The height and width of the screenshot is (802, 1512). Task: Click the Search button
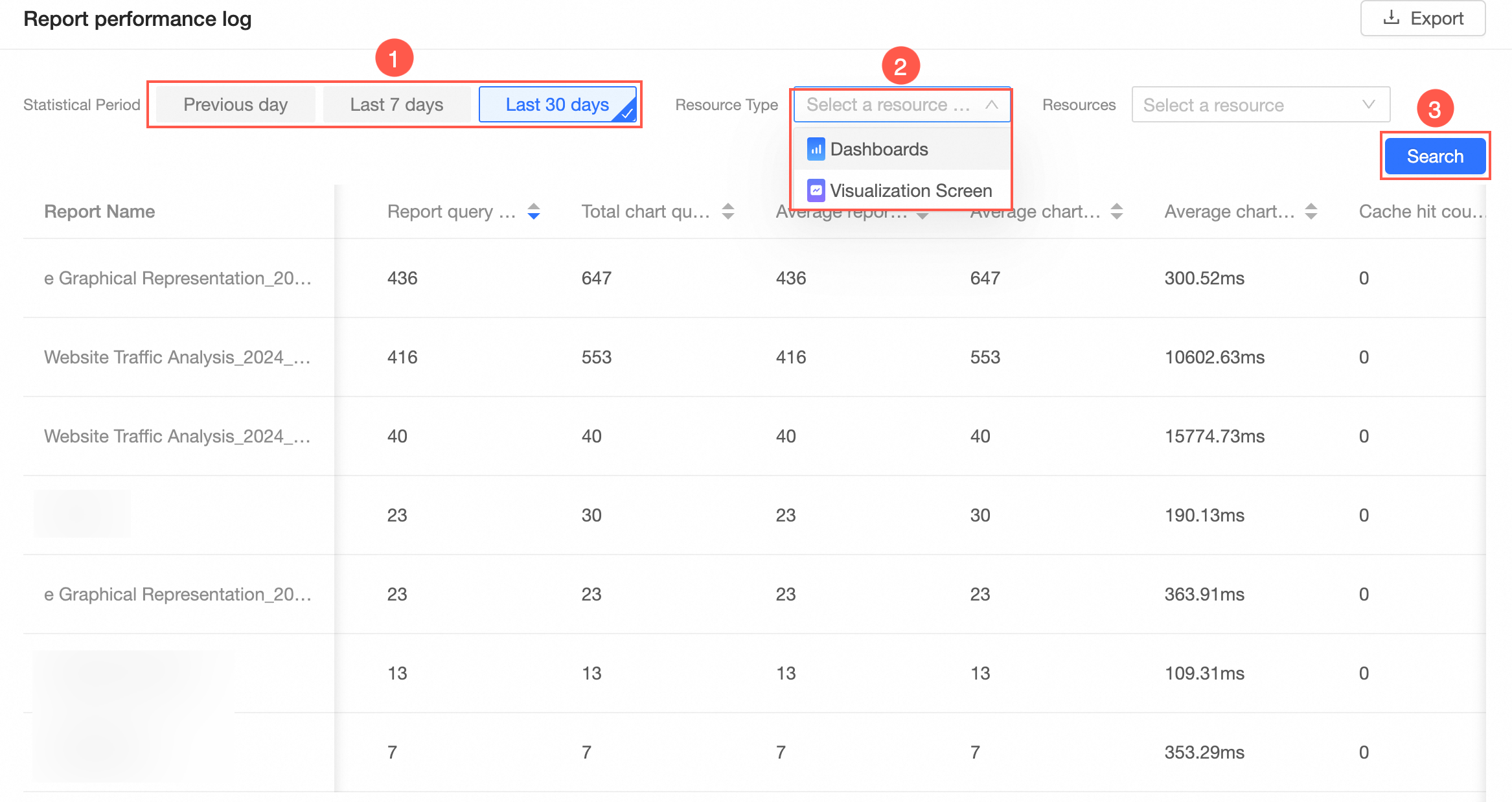coord(1435,156)
